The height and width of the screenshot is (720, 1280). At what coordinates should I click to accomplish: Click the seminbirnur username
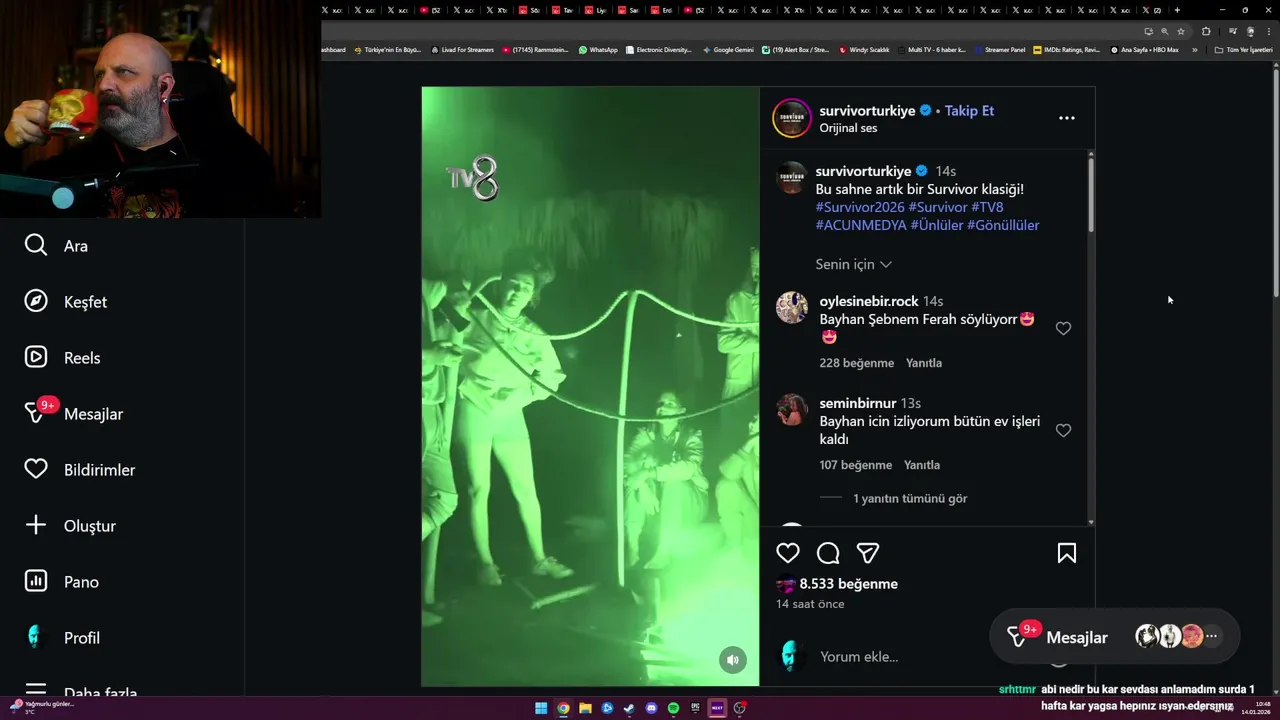tap(858, 403)
